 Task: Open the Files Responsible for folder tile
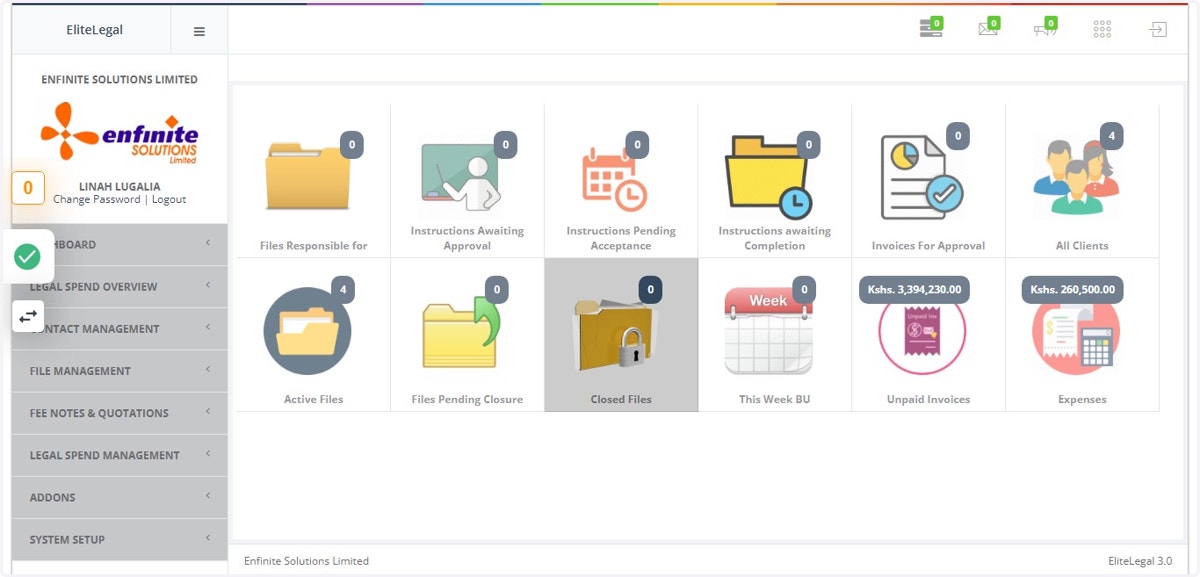tap(314, 181)
